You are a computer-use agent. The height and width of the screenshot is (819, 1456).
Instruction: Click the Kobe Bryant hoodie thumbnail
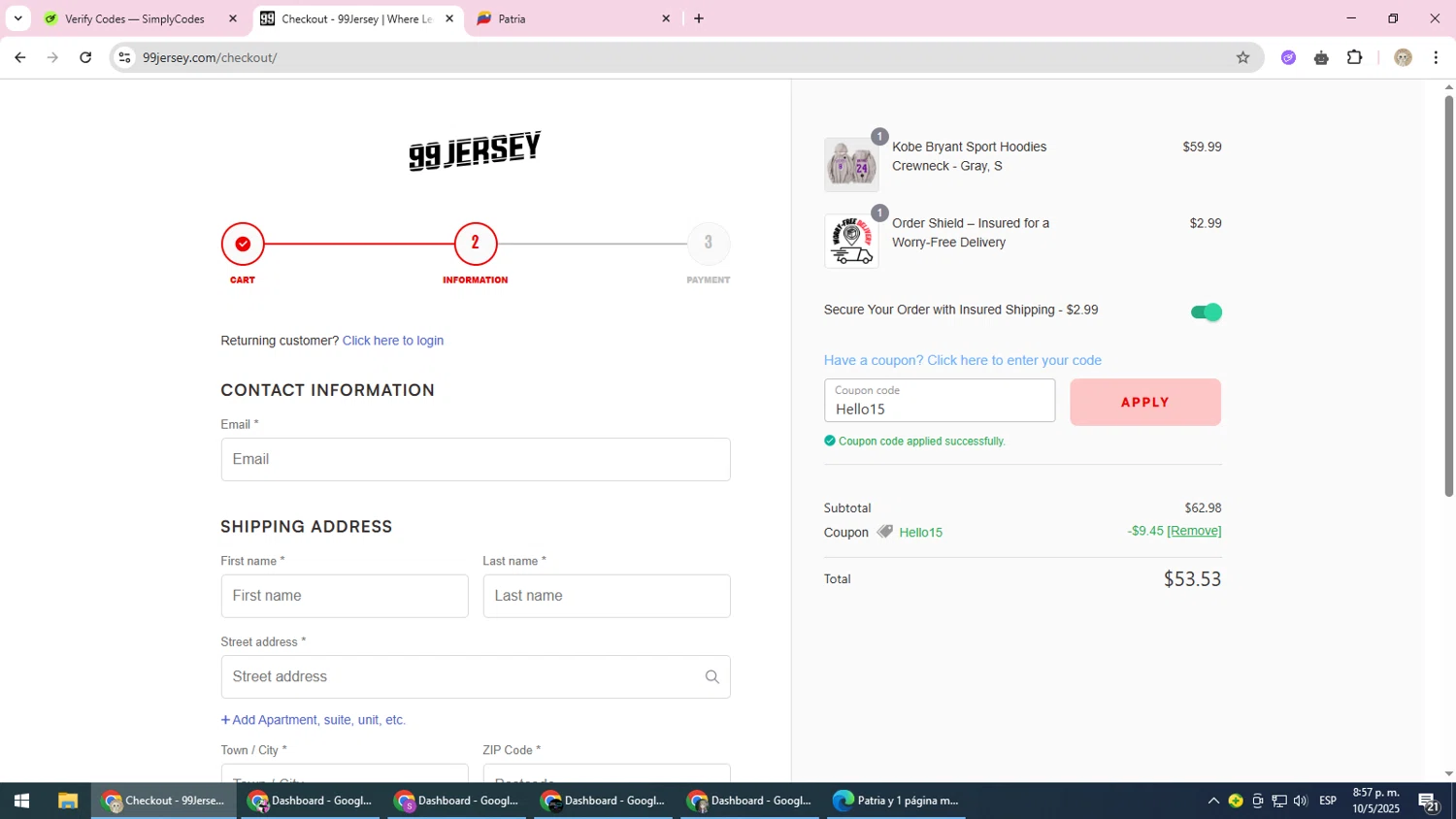851,164
